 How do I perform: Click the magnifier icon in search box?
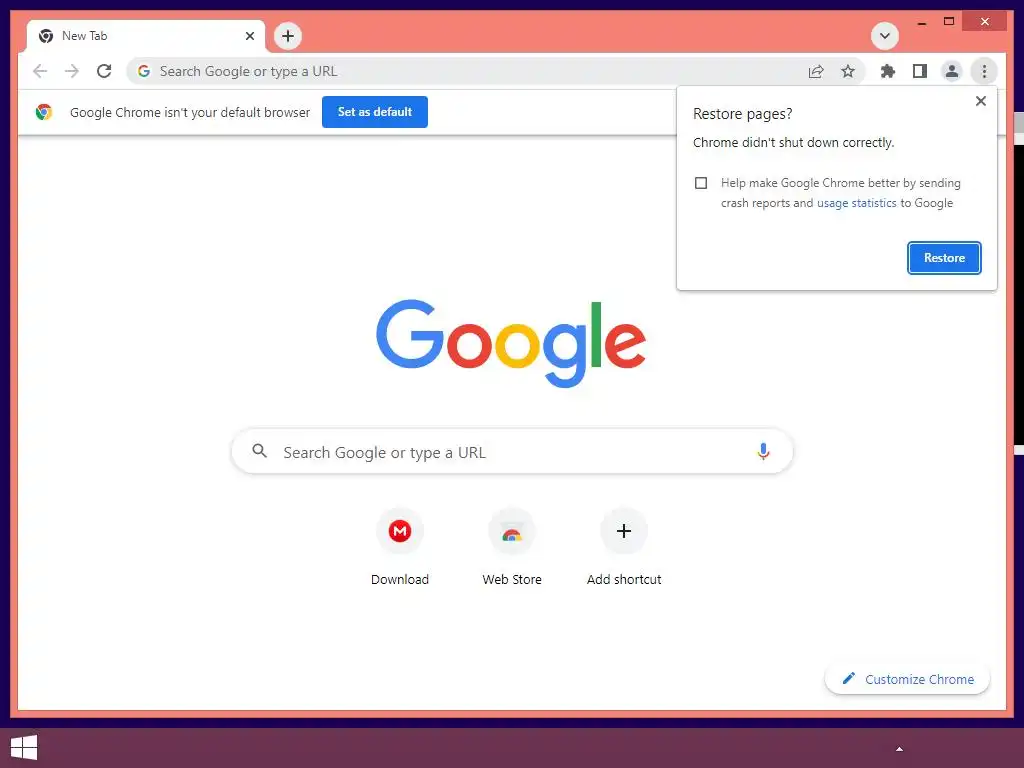tap(259, 451)
